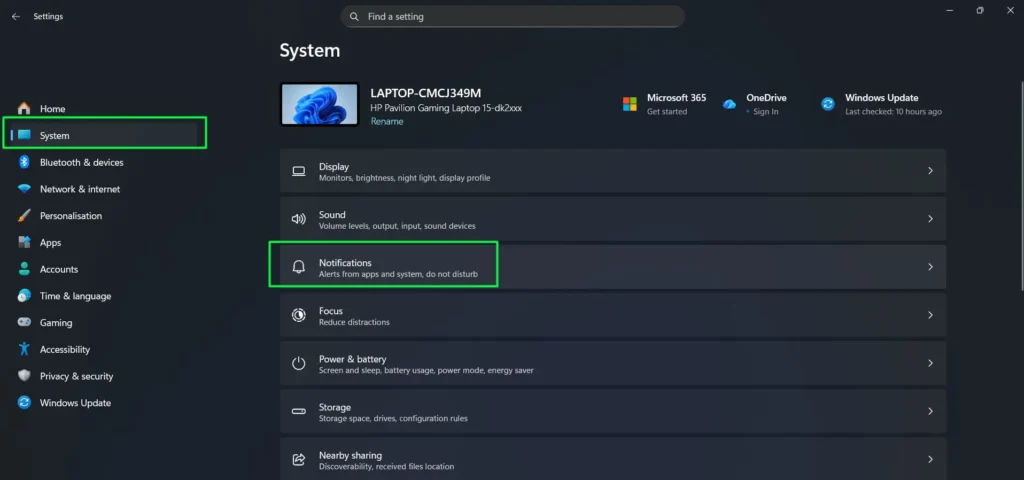Click the Personalisation paintbrush icon
Viewport: 1024px width, 480px height.
(24, 216)
